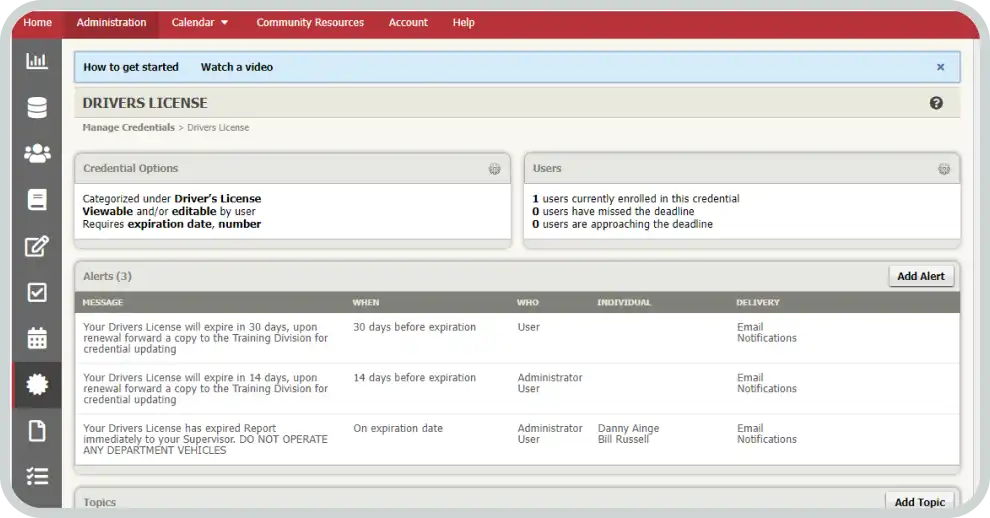Open the Users panel gear settings
Image resolution: width=990 pixels, height=518 pixels.
[x=943, y=169]
